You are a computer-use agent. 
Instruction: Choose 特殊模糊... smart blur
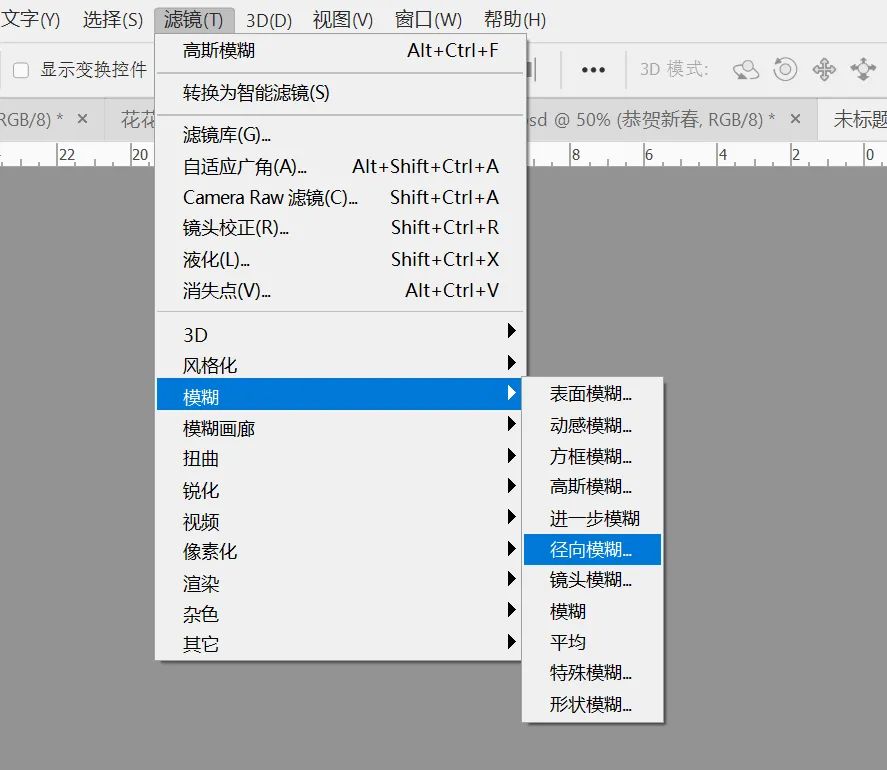592,673
